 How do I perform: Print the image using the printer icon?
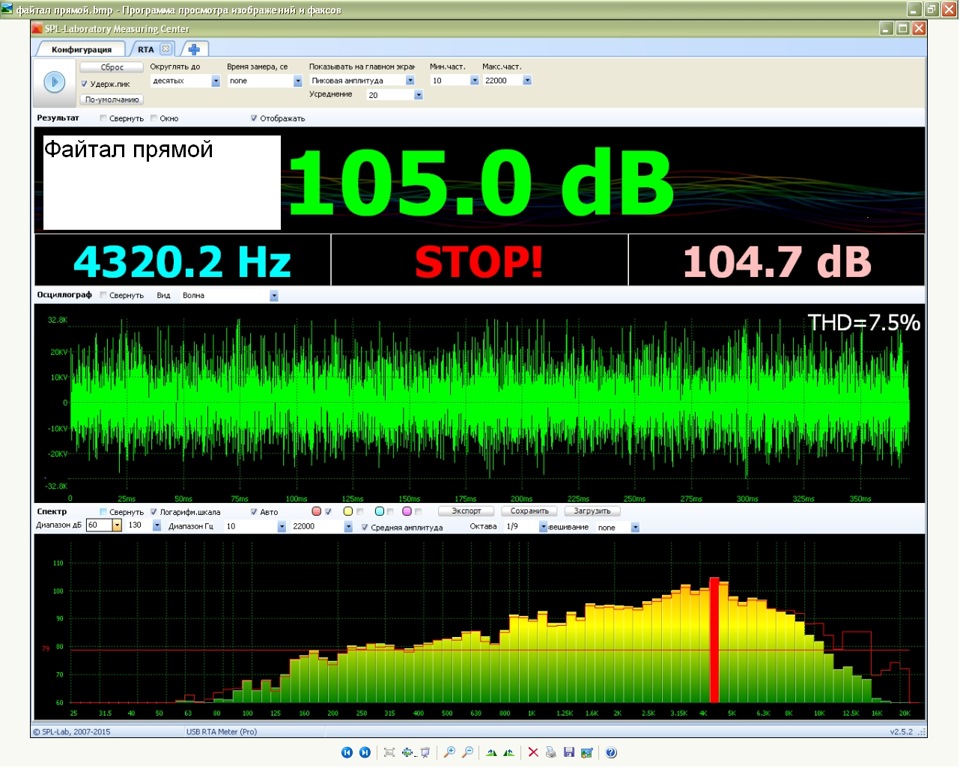pyautogui.click(x=551, y=752)
